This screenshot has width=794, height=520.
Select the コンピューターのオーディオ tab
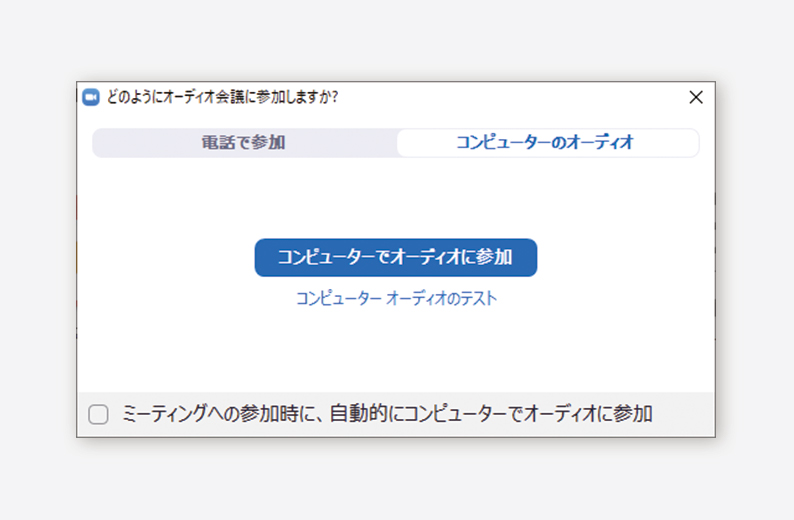(547, 143)
